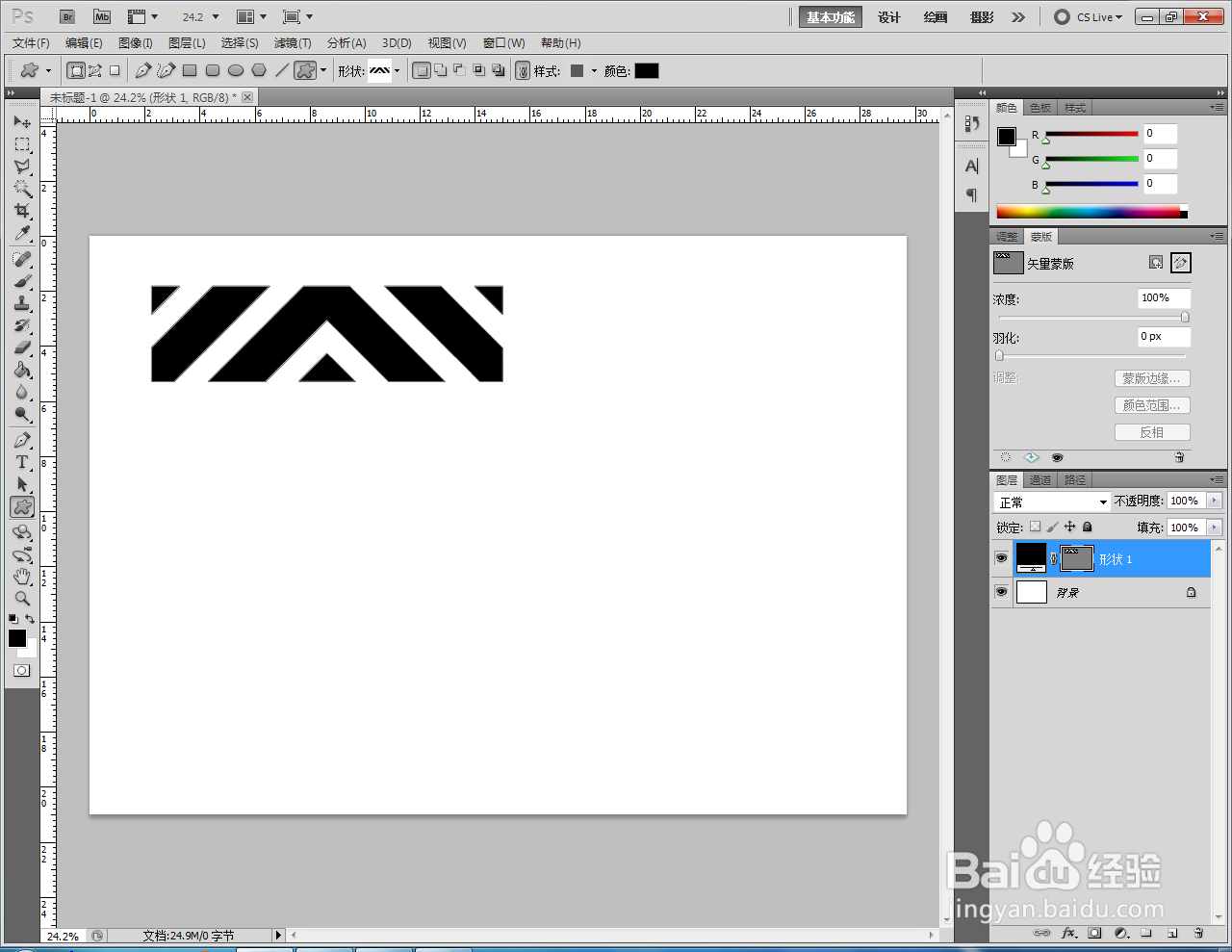Choose the Line tool in options bar

(282, 70)
